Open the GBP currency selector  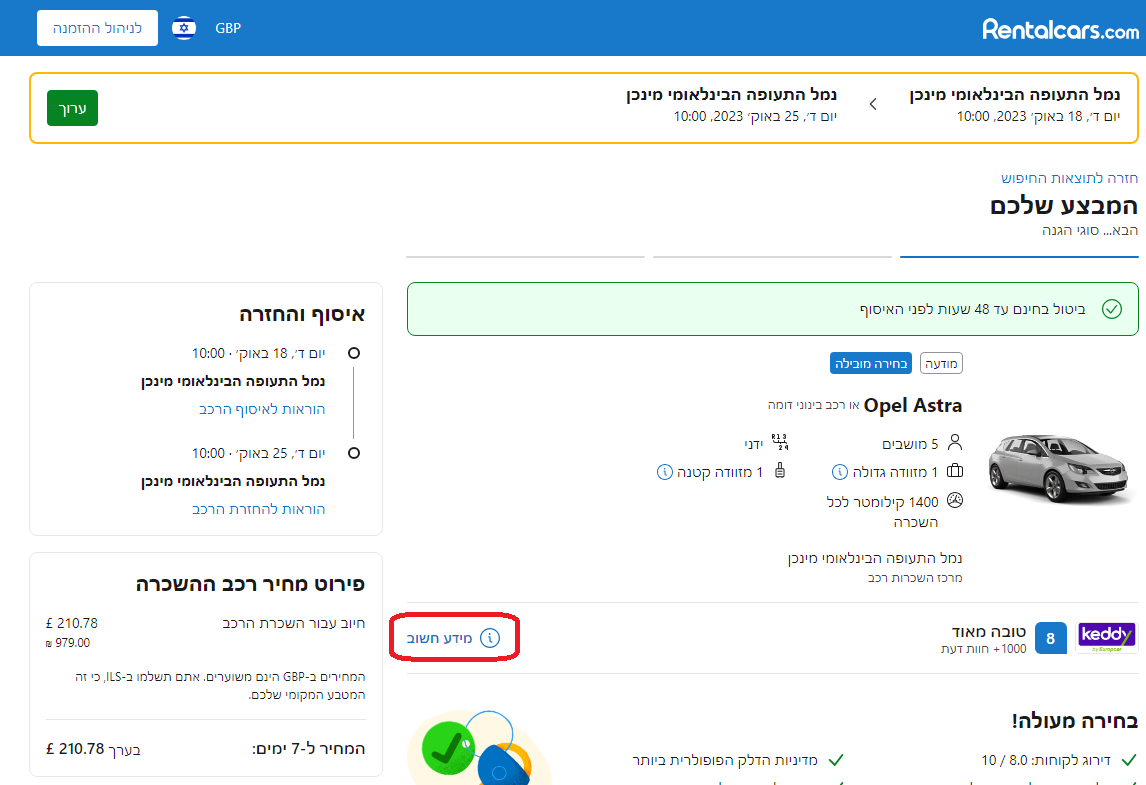click(228, 28)
